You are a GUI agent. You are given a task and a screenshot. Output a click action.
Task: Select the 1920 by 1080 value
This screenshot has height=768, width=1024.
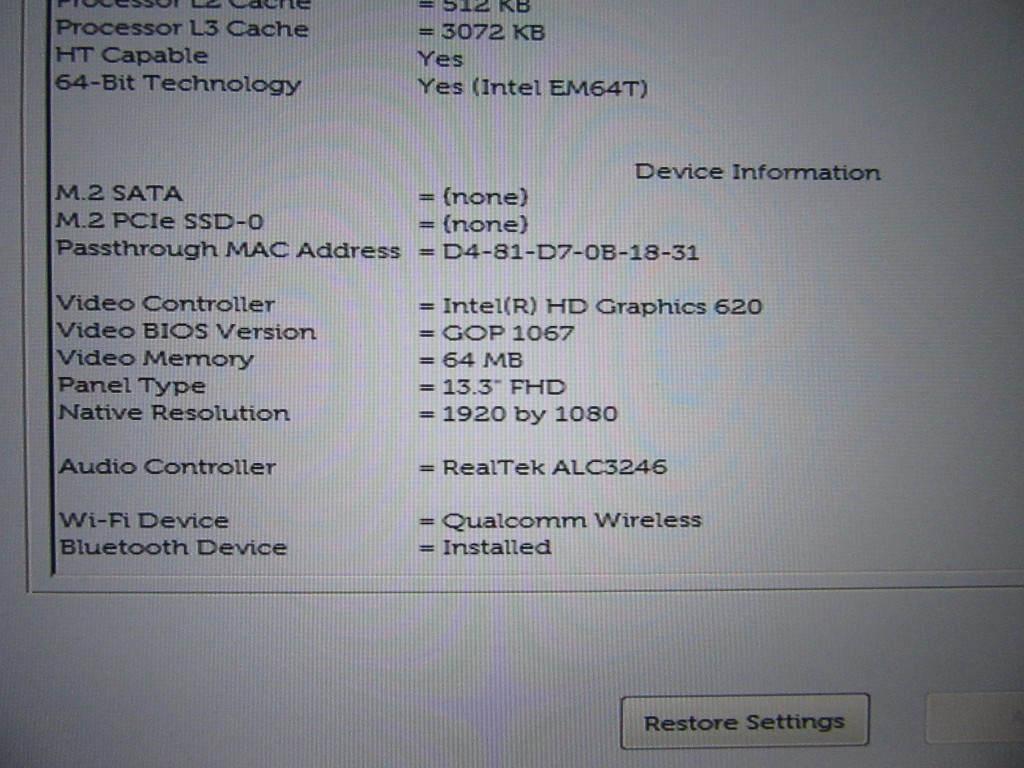click(x=530, y=414)
